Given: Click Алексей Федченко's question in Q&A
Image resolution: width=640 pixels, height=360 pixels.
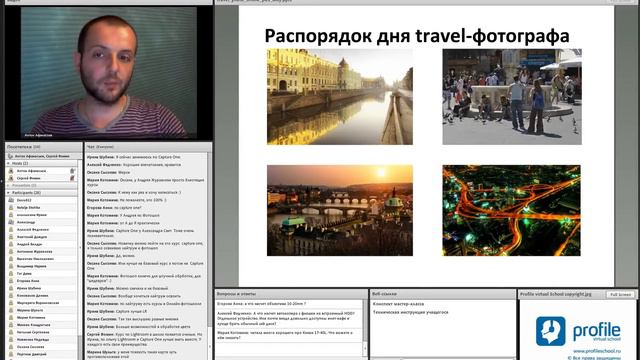Looking at the screenshot, I should tap(287, 318).
